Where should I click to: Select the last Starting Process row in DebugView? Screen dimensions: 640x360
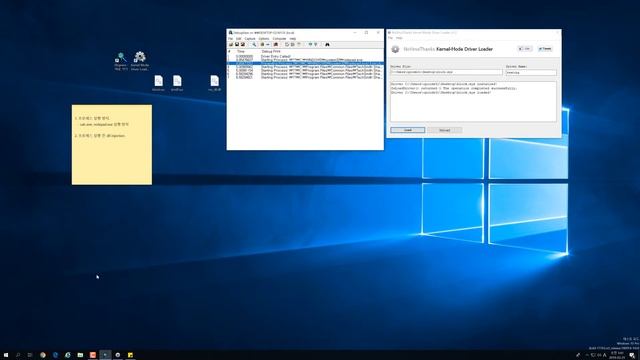coord(305,77)
